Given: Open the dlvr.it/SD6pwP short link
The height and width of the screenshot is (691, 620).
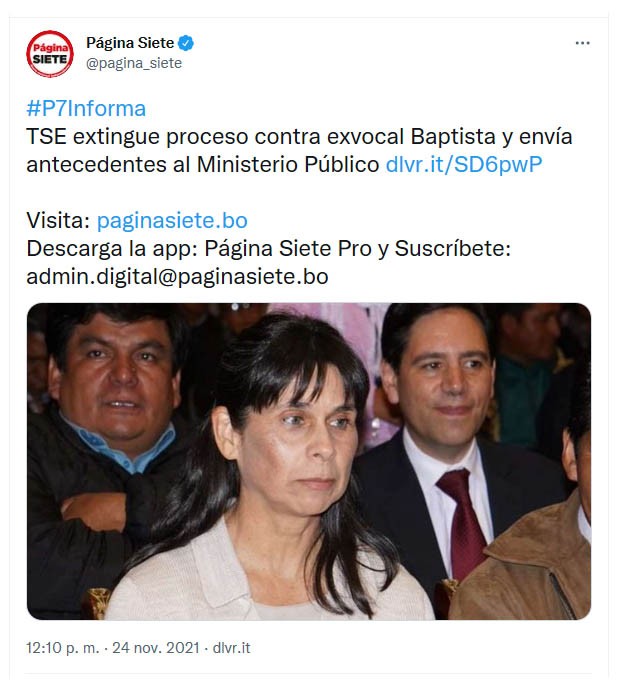Looking at the screenshot, I should (464, 164).
